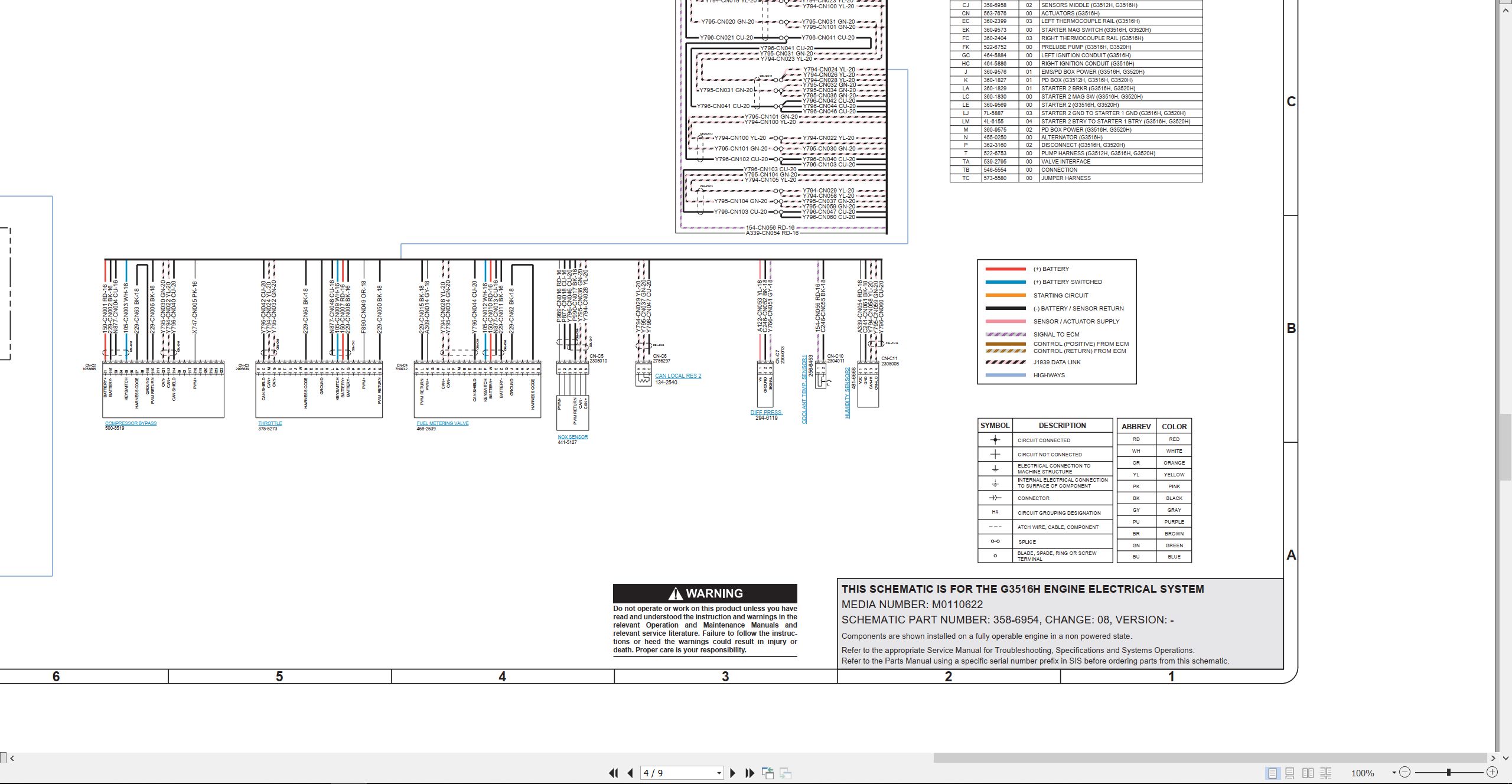Open the 100% zoom level dropdown

[x=1394, y=772]
